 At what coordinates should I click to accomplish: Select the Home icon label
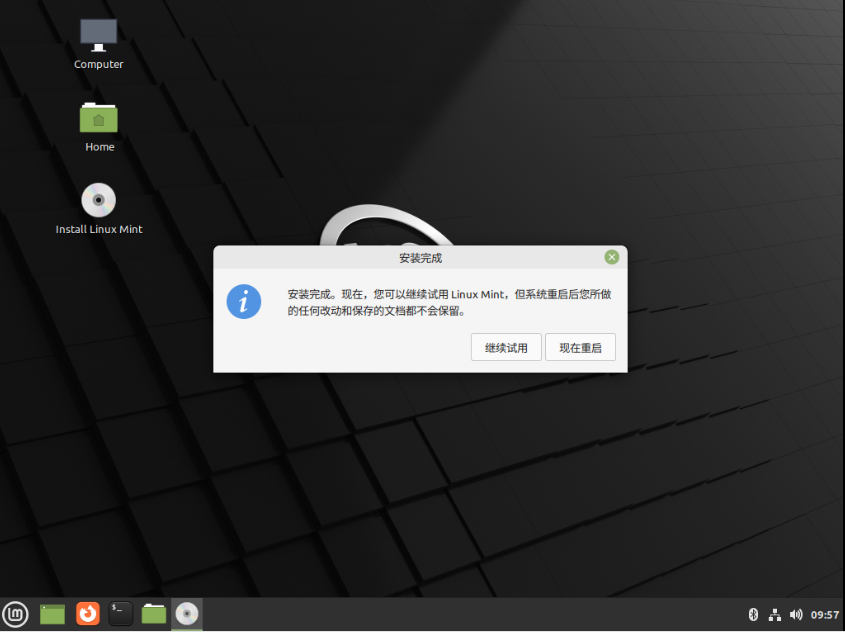pos(100,147)
